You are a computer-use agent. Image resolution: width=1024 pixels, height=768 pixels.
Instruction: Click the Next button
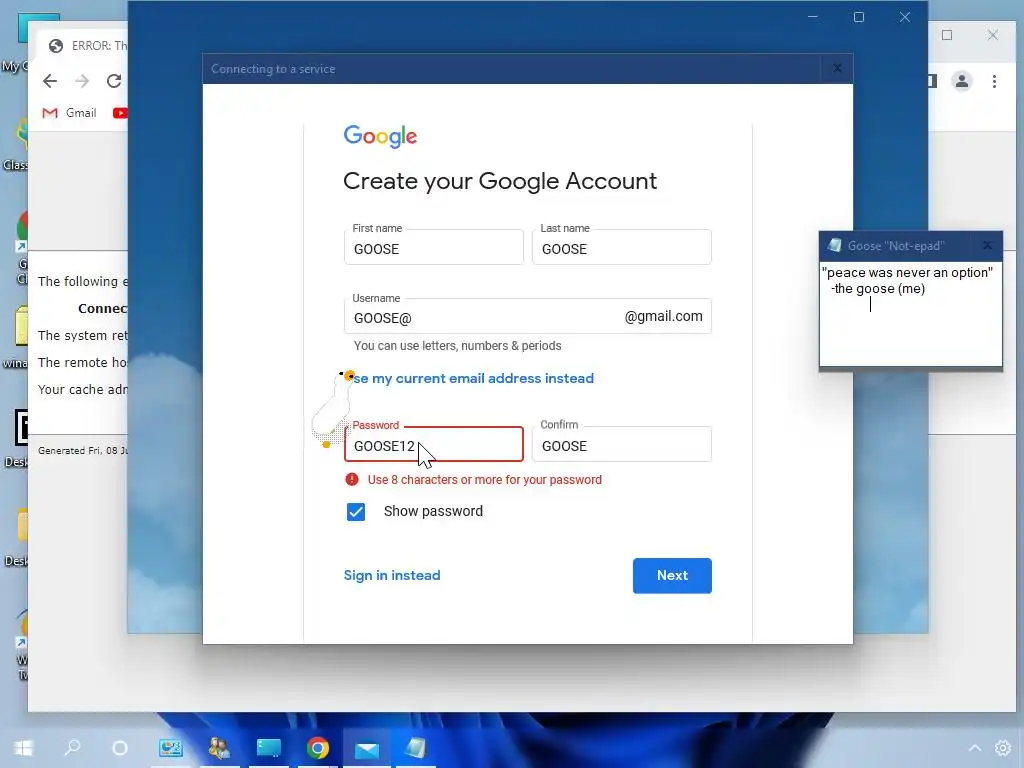pos(672,575)
